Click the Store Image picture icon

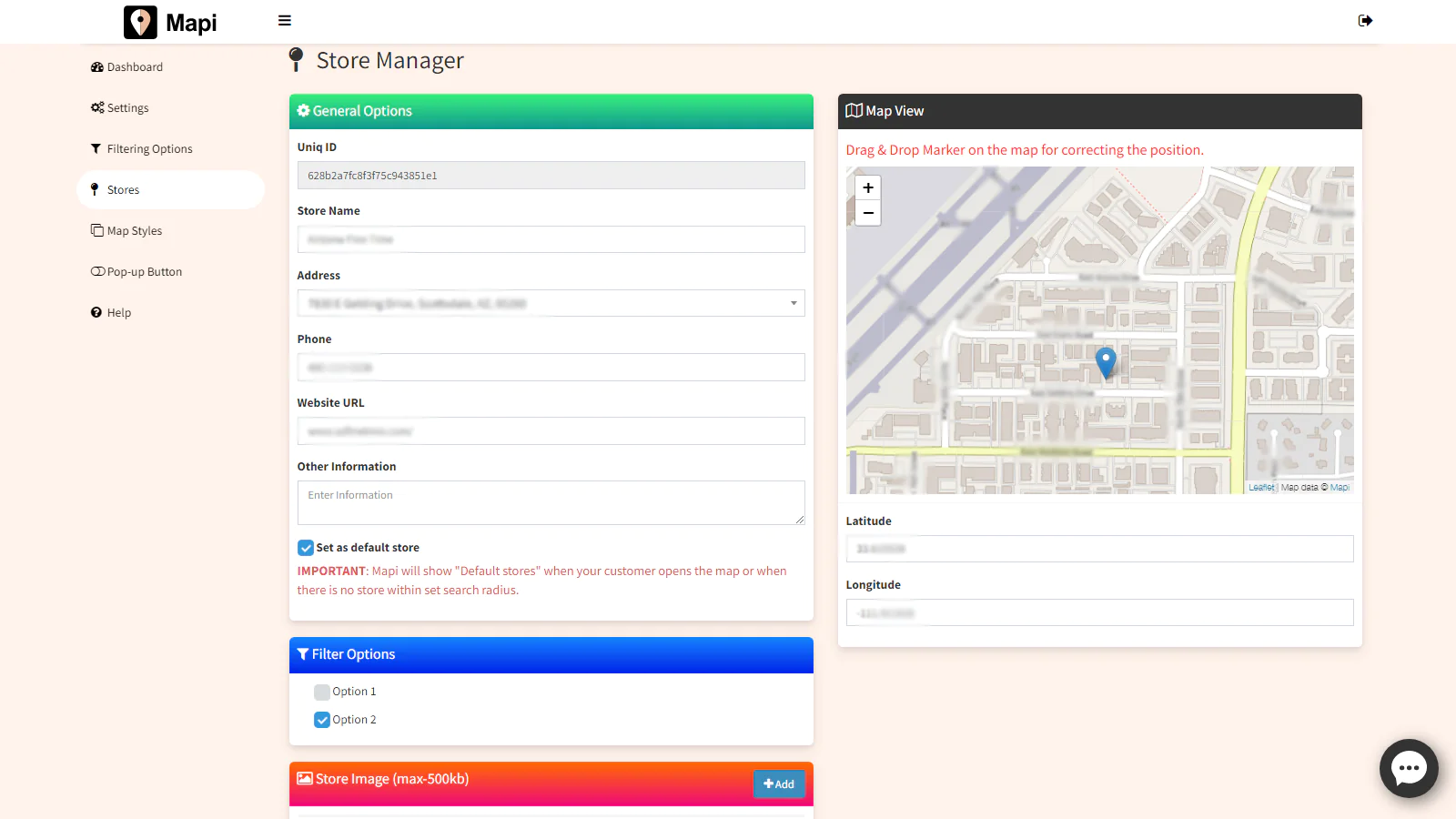click(305, 779)
